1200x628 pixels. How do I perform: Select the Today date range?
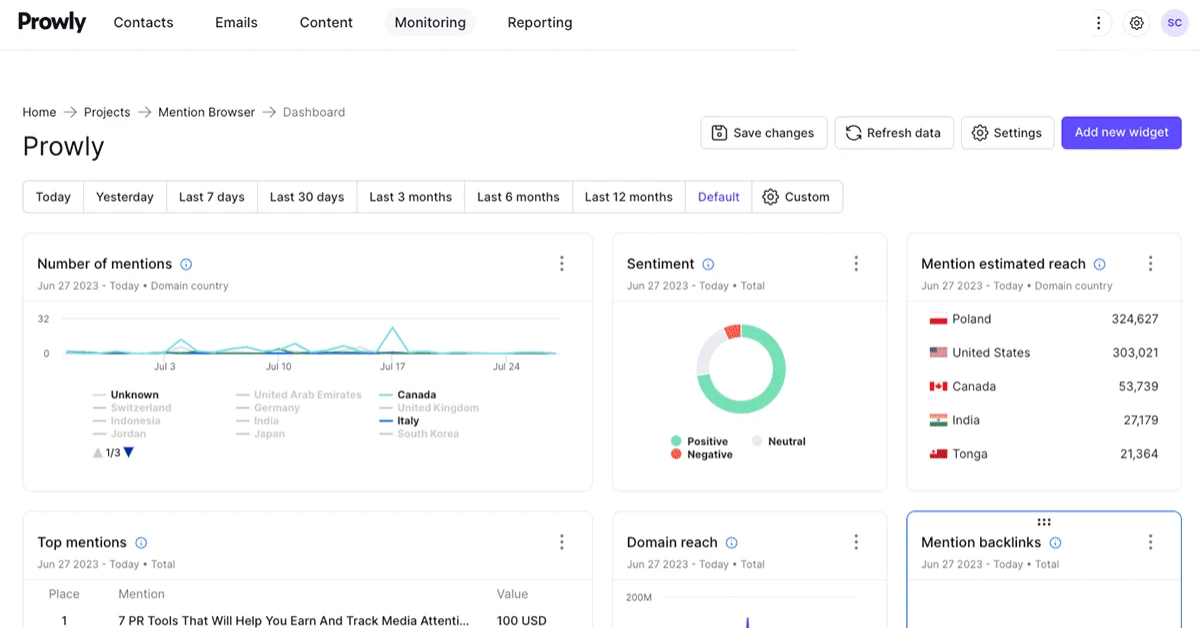[53, 197]
